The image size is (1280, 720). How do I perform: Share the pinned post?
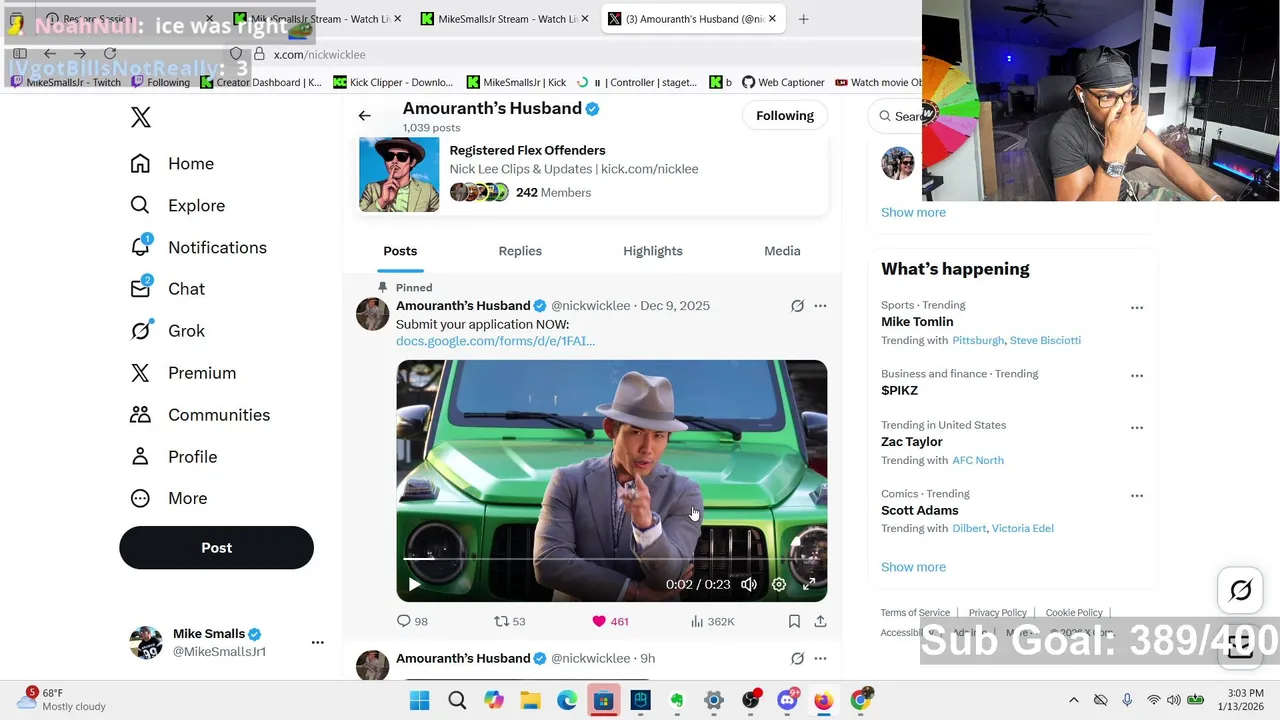point(820,621)
